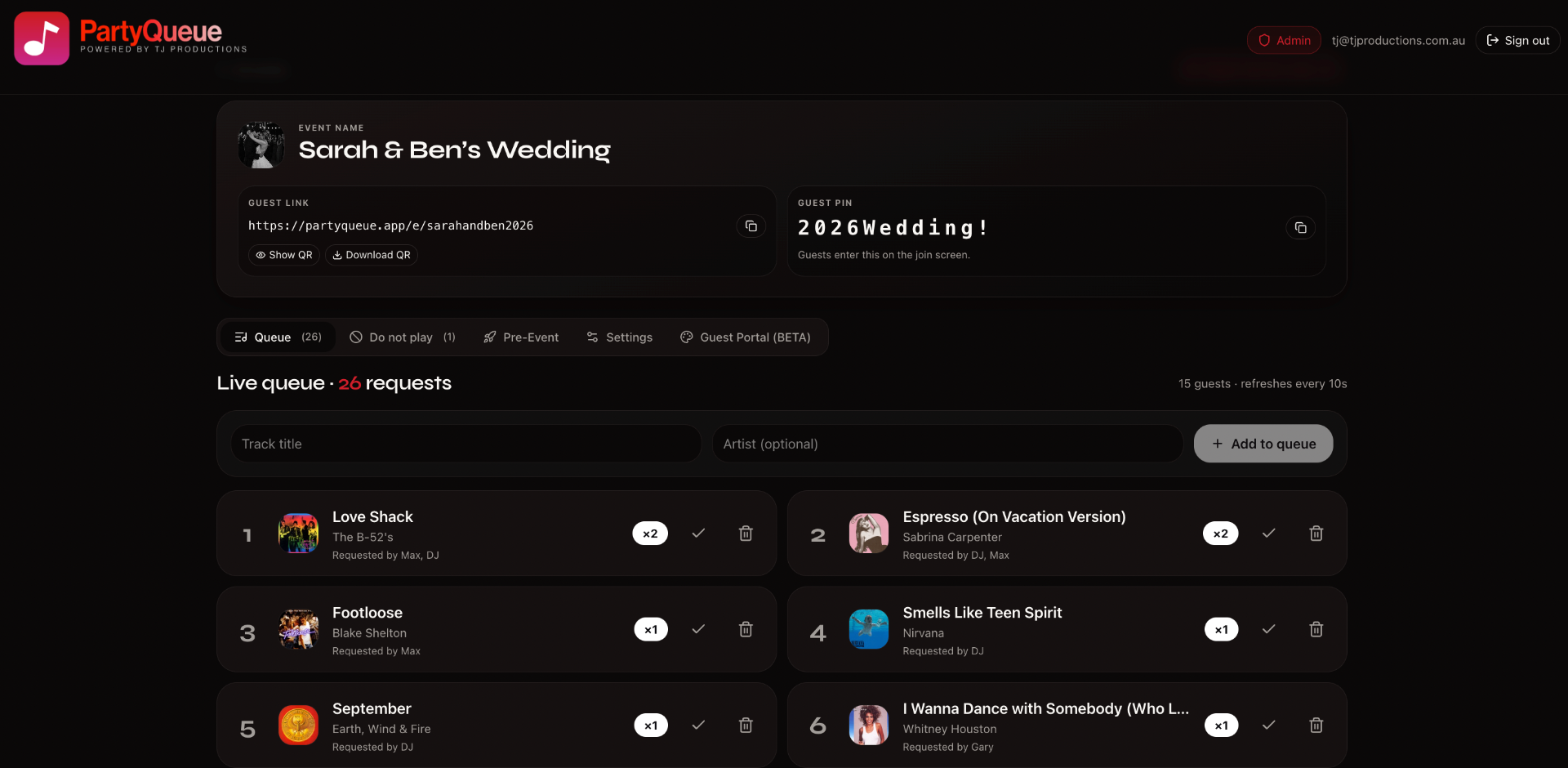Click 'Requested by Gary' text
The height and width of the screenshot is (768, 1568).
coord(948,747)
